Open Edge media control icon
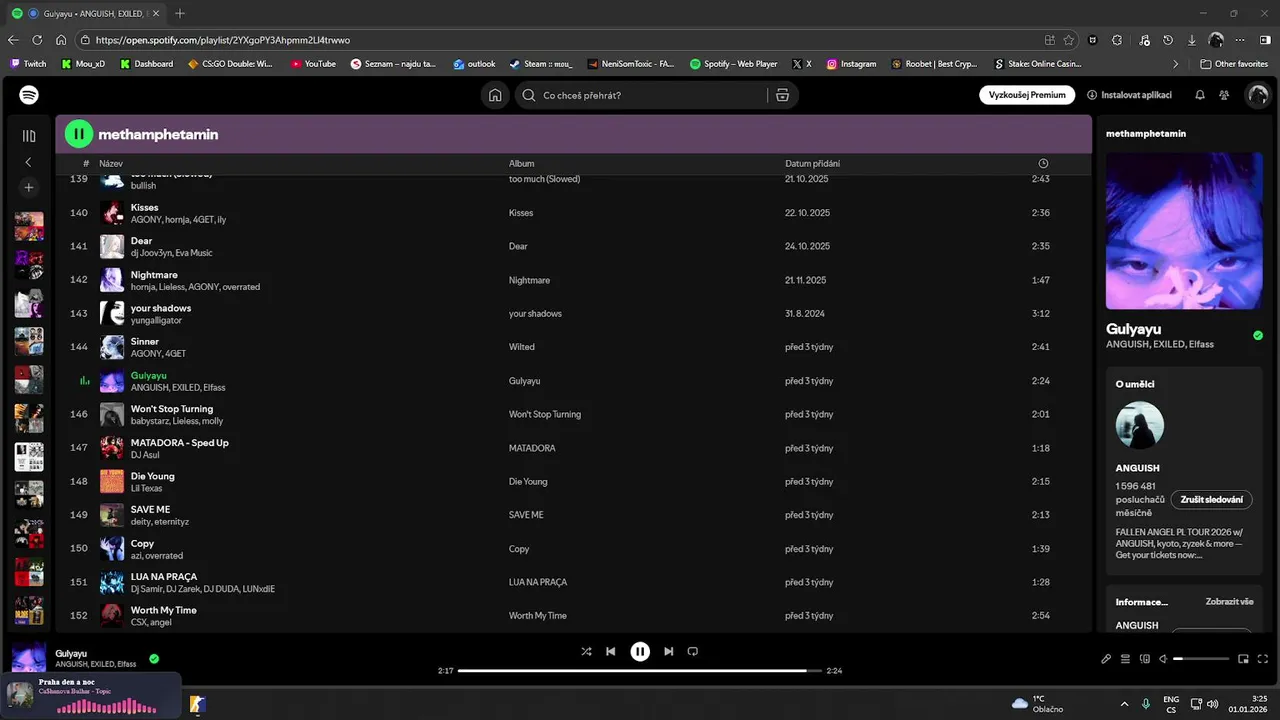Viewport: 1280px width, 720px height. coord(1143,40)
